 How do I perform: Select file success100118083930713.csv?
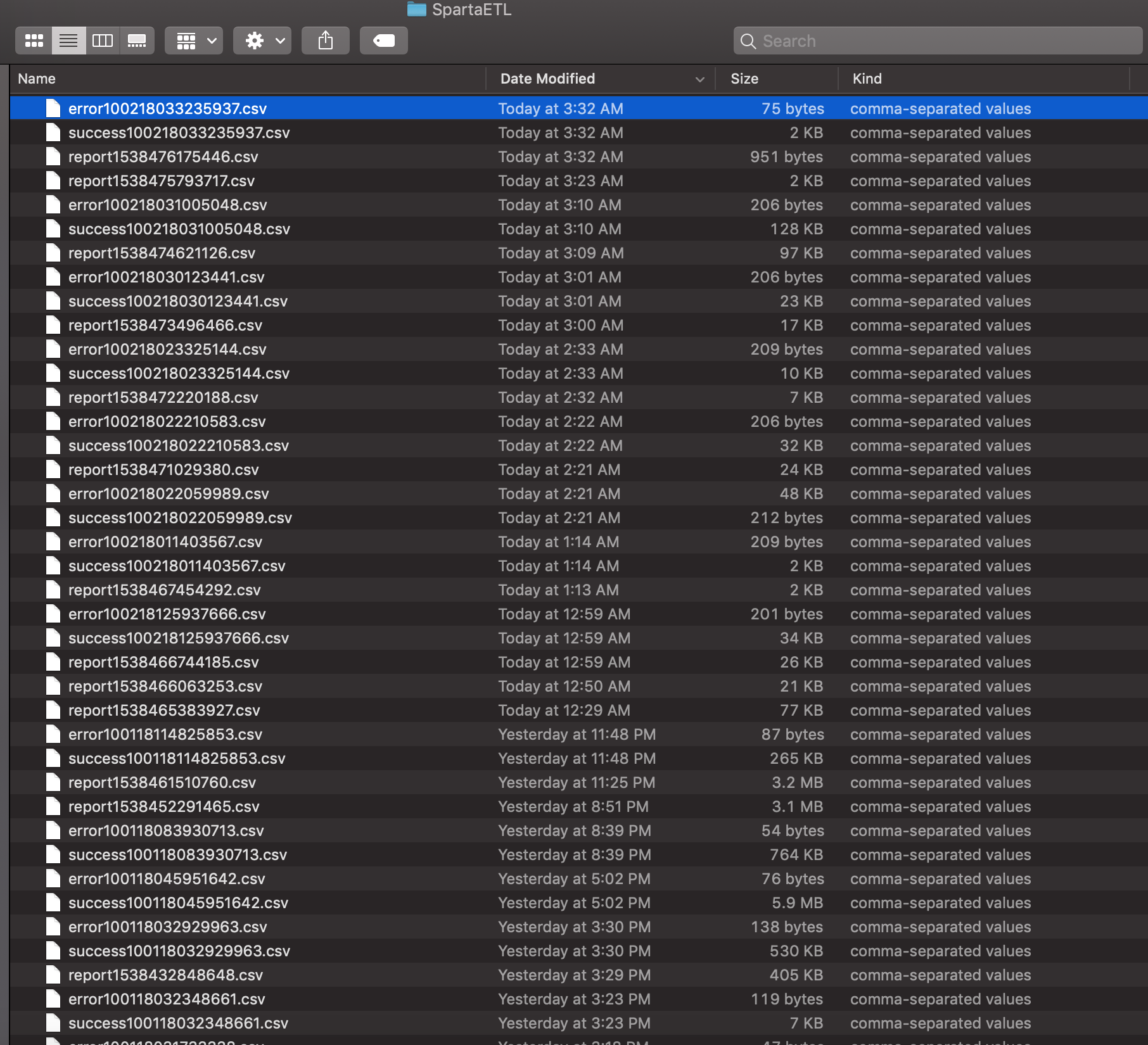pyautogui.click(x=579, y=854)
